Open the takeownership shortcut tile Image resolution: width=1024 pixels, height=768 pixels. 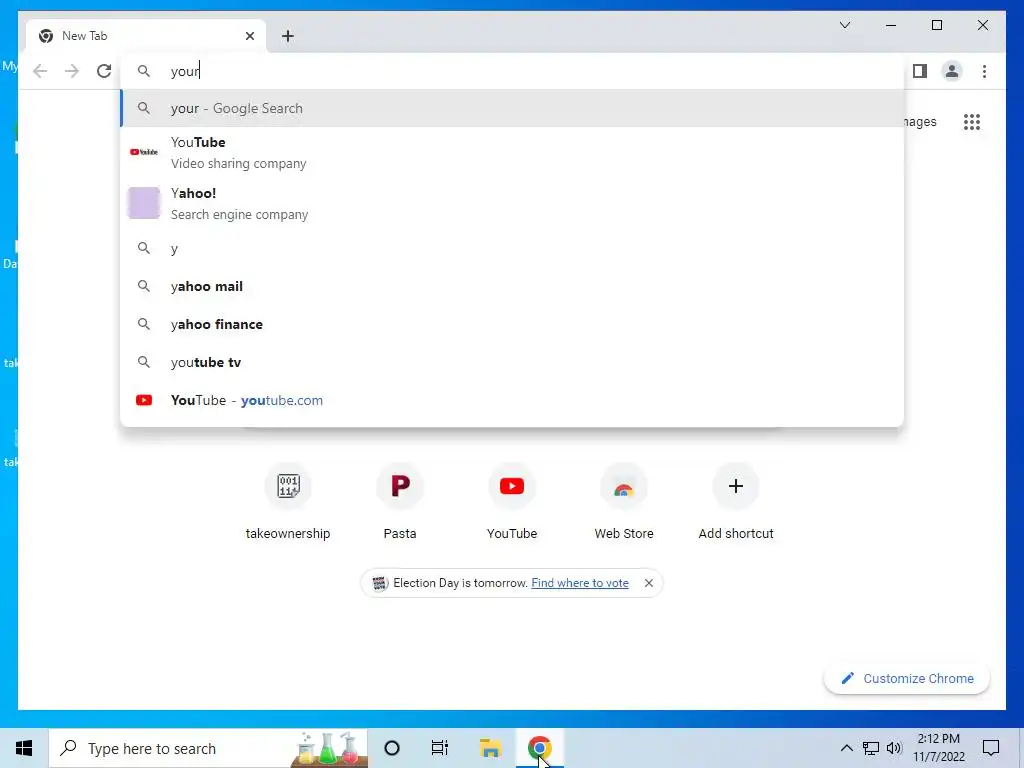[288, 502]
